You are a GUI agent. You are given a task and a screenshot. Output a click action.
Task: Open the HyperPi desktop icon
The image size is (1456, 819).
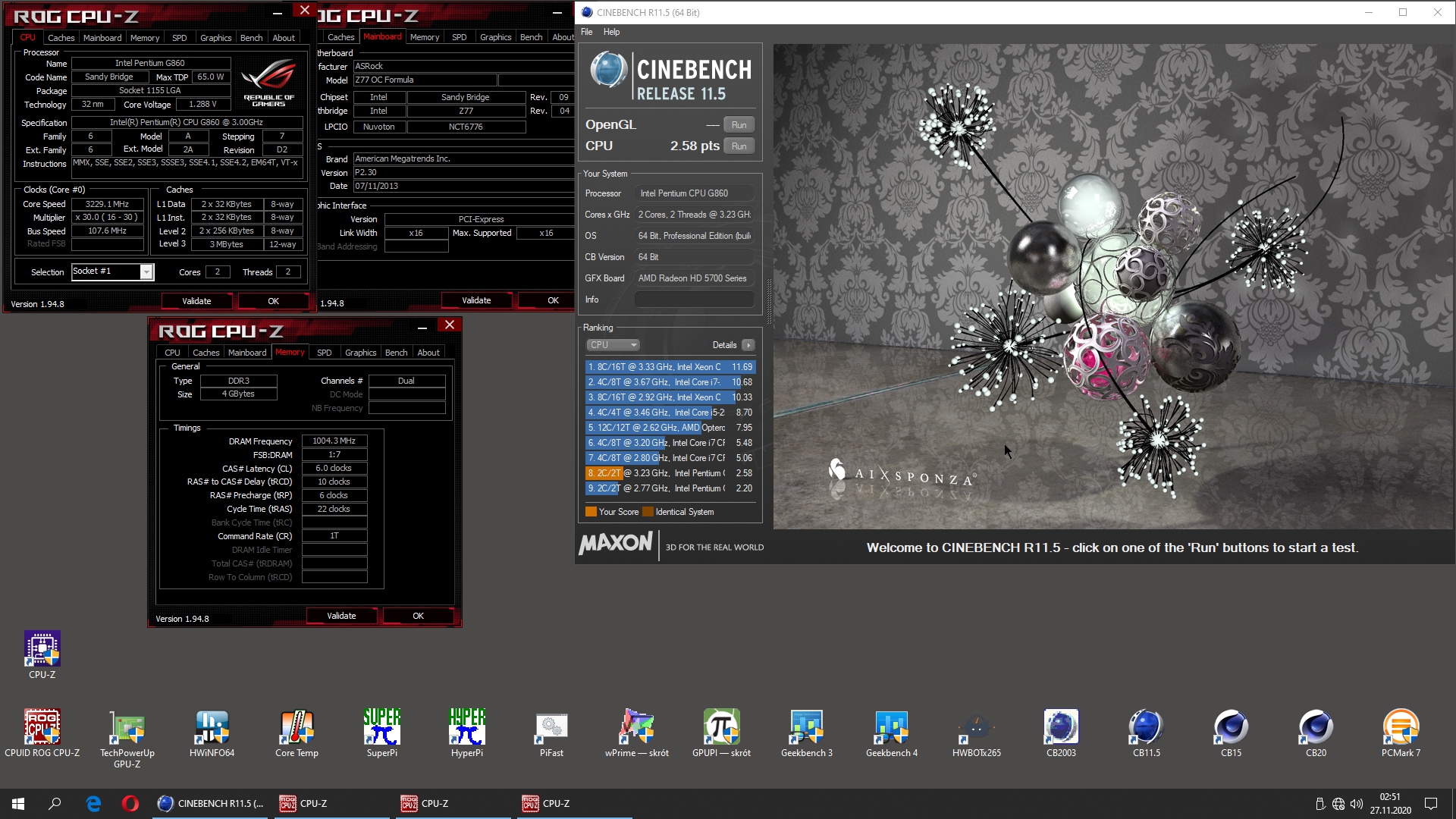coord(467,733)
